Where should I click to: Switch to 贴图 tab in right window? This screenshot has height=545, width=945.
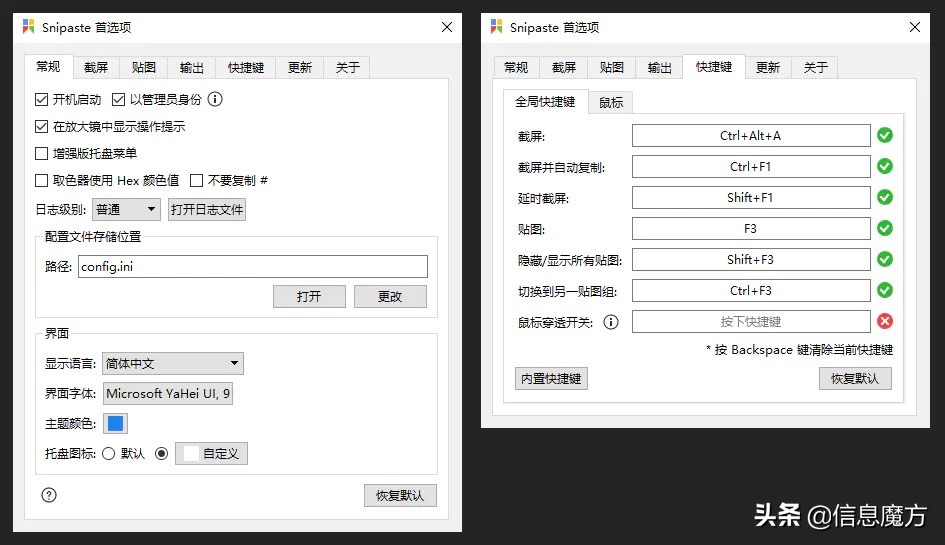coord(611,68)
